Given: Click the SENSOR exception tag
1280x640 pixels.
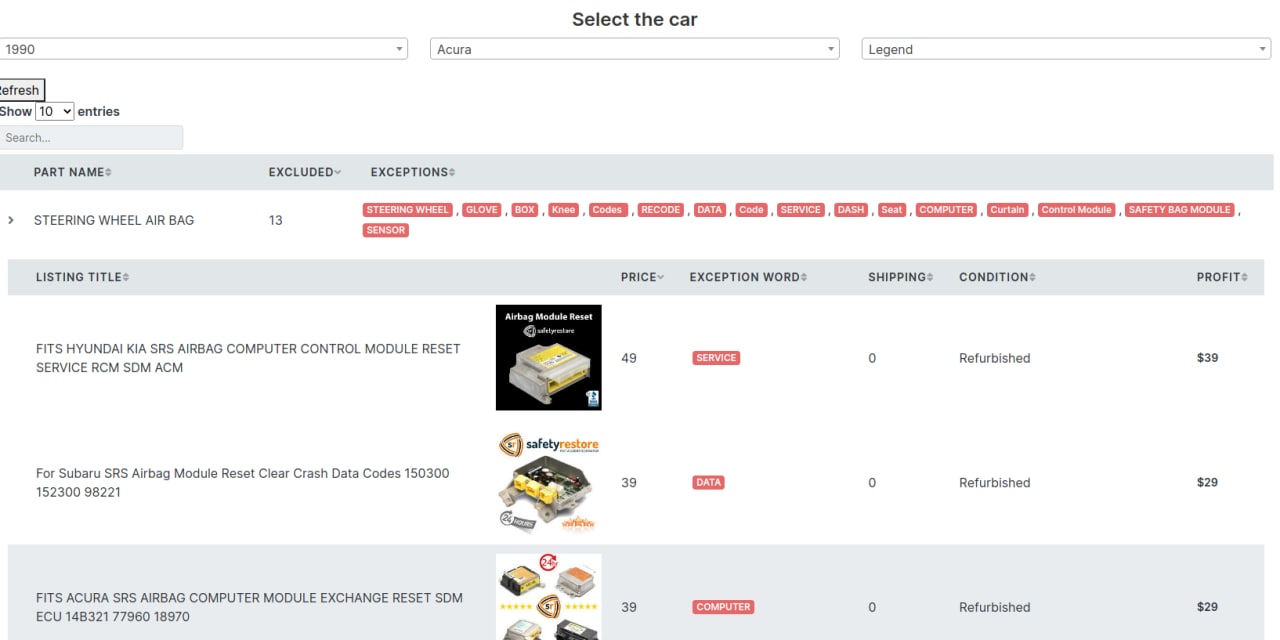Looking at the screenshot, I should click(x=386, y=230).
